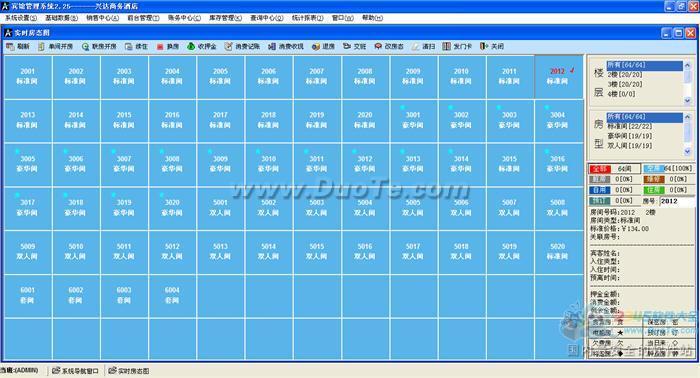The image size is (700, 378).
Task: Click the floor list scroll-down arrow
Action: [688, 101]
